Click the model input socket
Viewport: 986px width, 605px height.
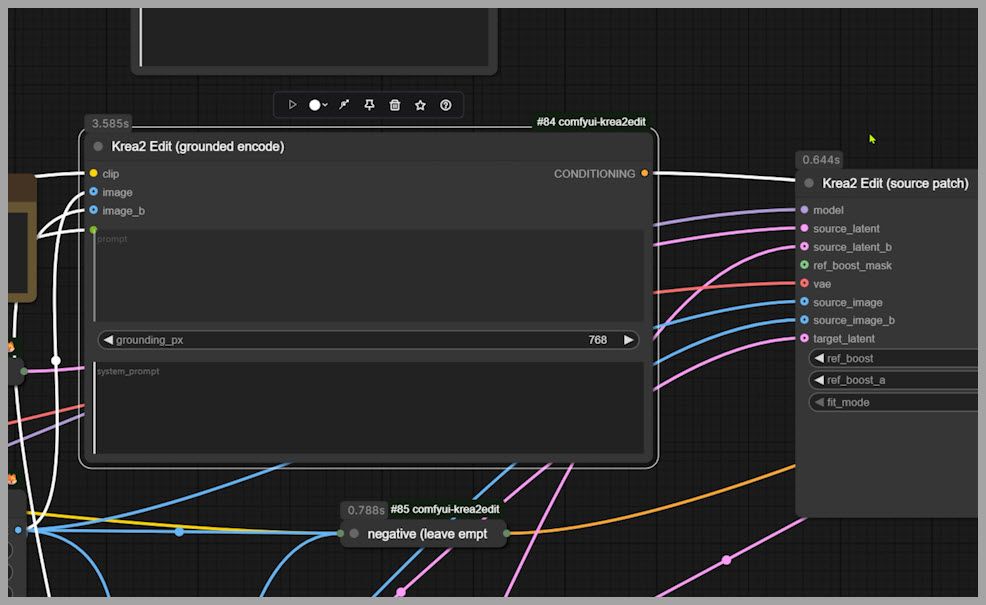pos(804,209)
